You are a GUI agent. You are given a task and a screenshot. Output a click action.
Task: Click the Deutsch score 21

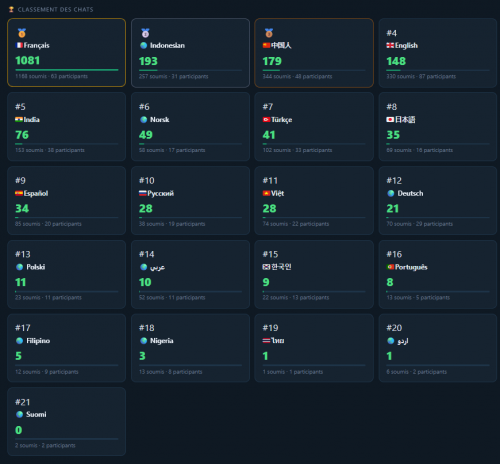click(x=393, y=208)
